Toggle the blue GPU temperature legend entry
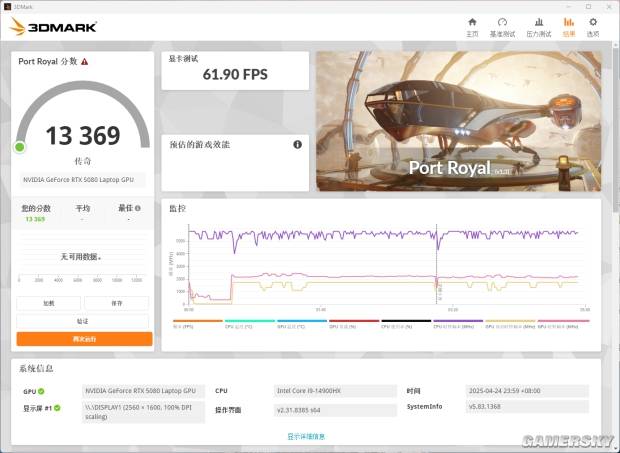The image size is (620, 453). coord(302,324)
